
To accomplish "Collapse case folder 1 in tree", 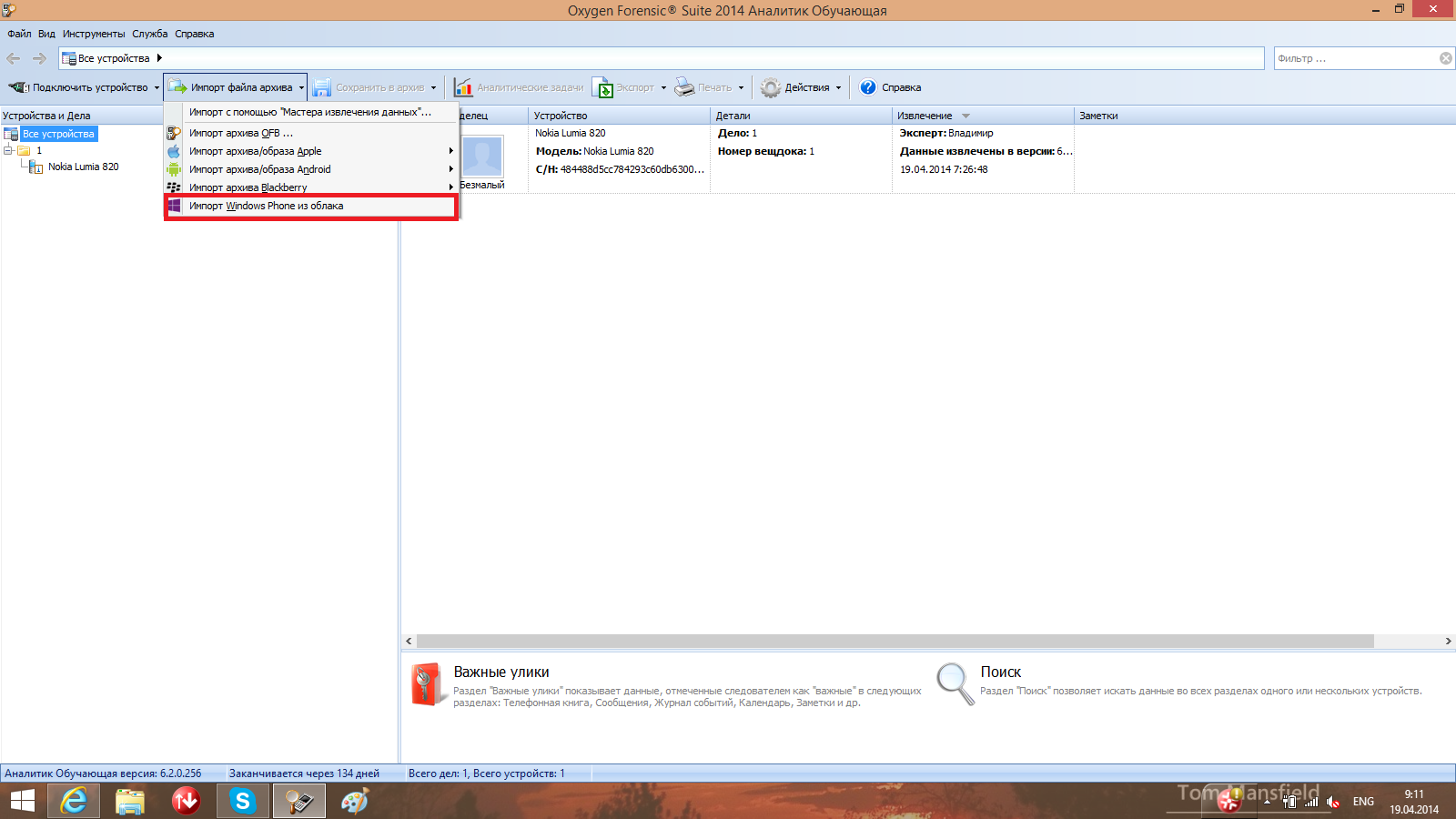I will click(8, 150).
